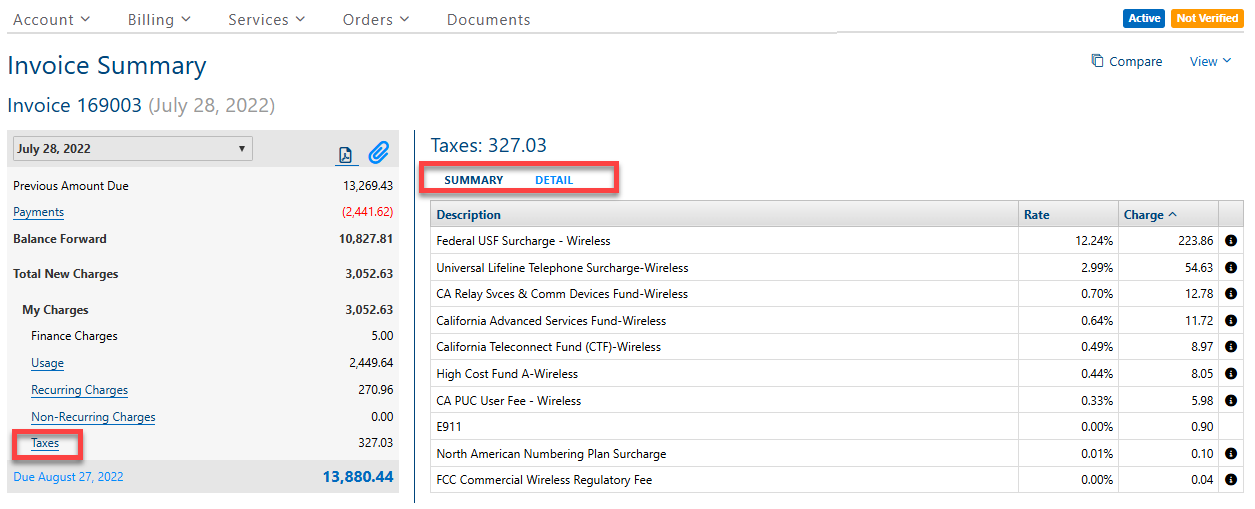
Task: Open the Recurring Charges link
Action: tap(79, 390)
